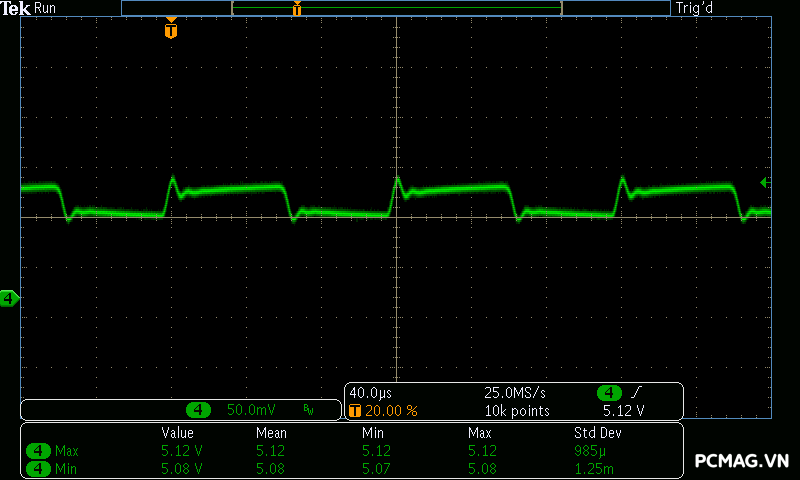This screenshot has width=800, height=480.
Task: Click the channel 4 badge beside 50.0mV
Action: [x=200, y=410]
